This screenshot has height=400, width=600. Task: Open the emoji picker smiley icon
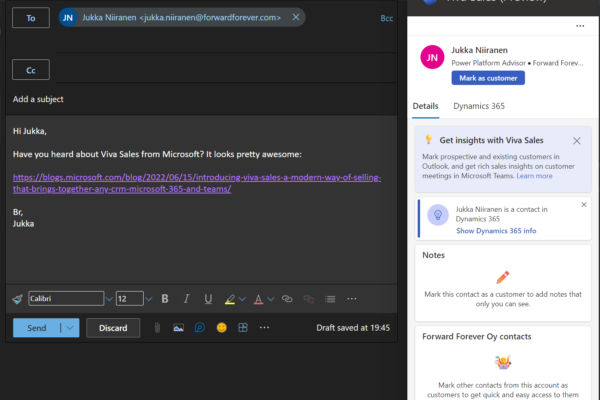(221, 328)
